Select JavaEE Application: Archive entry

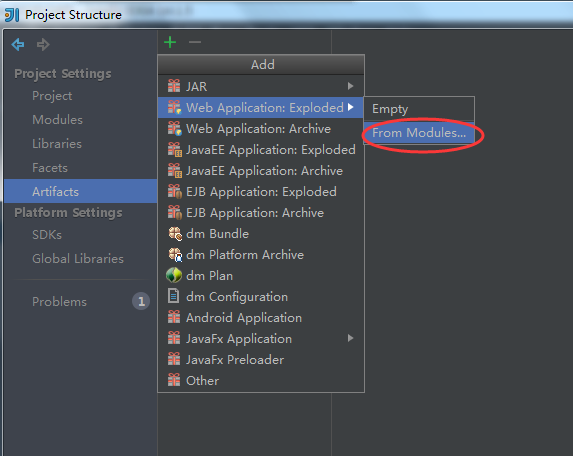[261, 171]
